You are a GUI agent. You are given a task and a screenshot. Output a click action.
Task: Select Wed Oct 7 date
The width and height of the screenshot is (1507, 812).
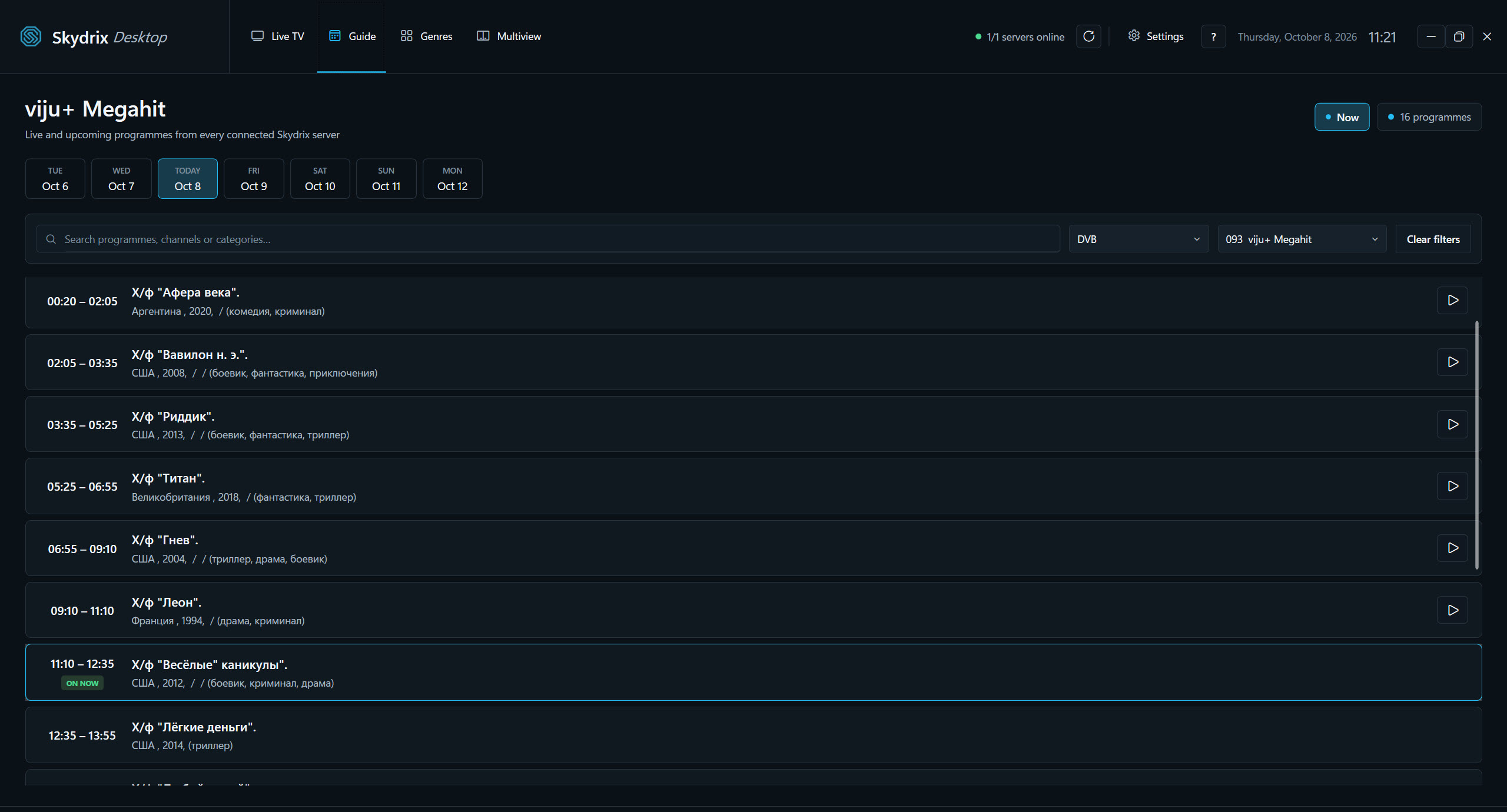click(x=121, y=179)
